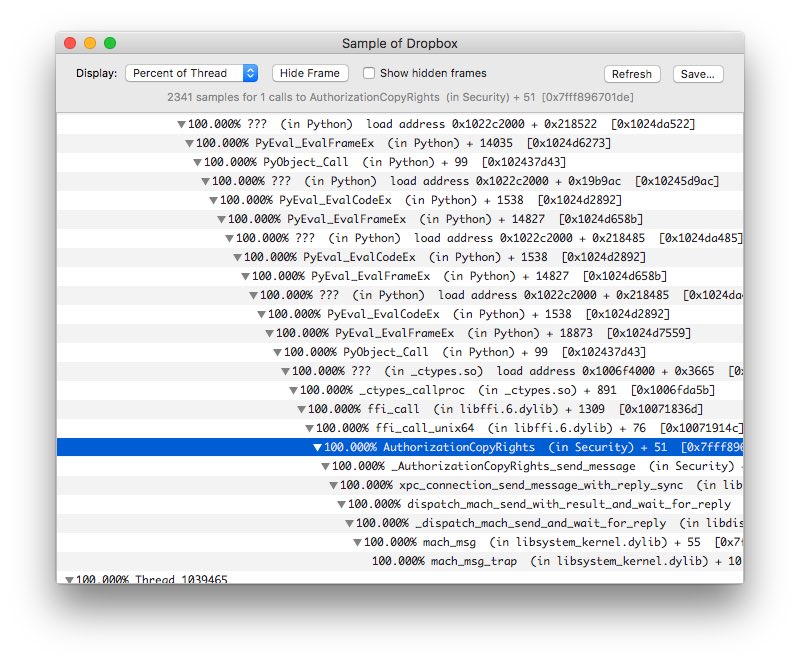Zoom the window using the green button
The image size is (800, 664).
(110, 43)
